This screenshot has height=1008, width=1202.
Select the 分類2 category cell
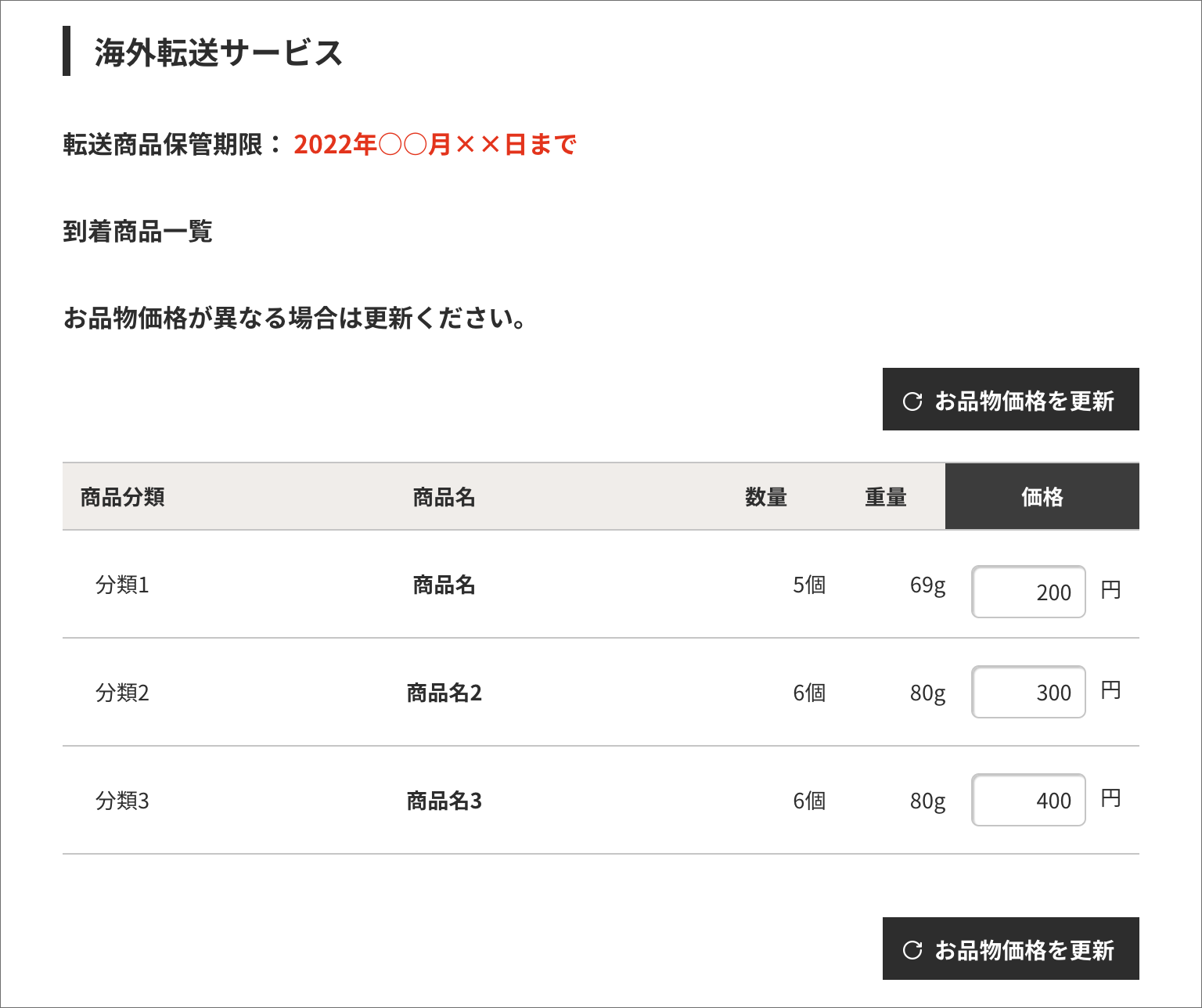122,693
